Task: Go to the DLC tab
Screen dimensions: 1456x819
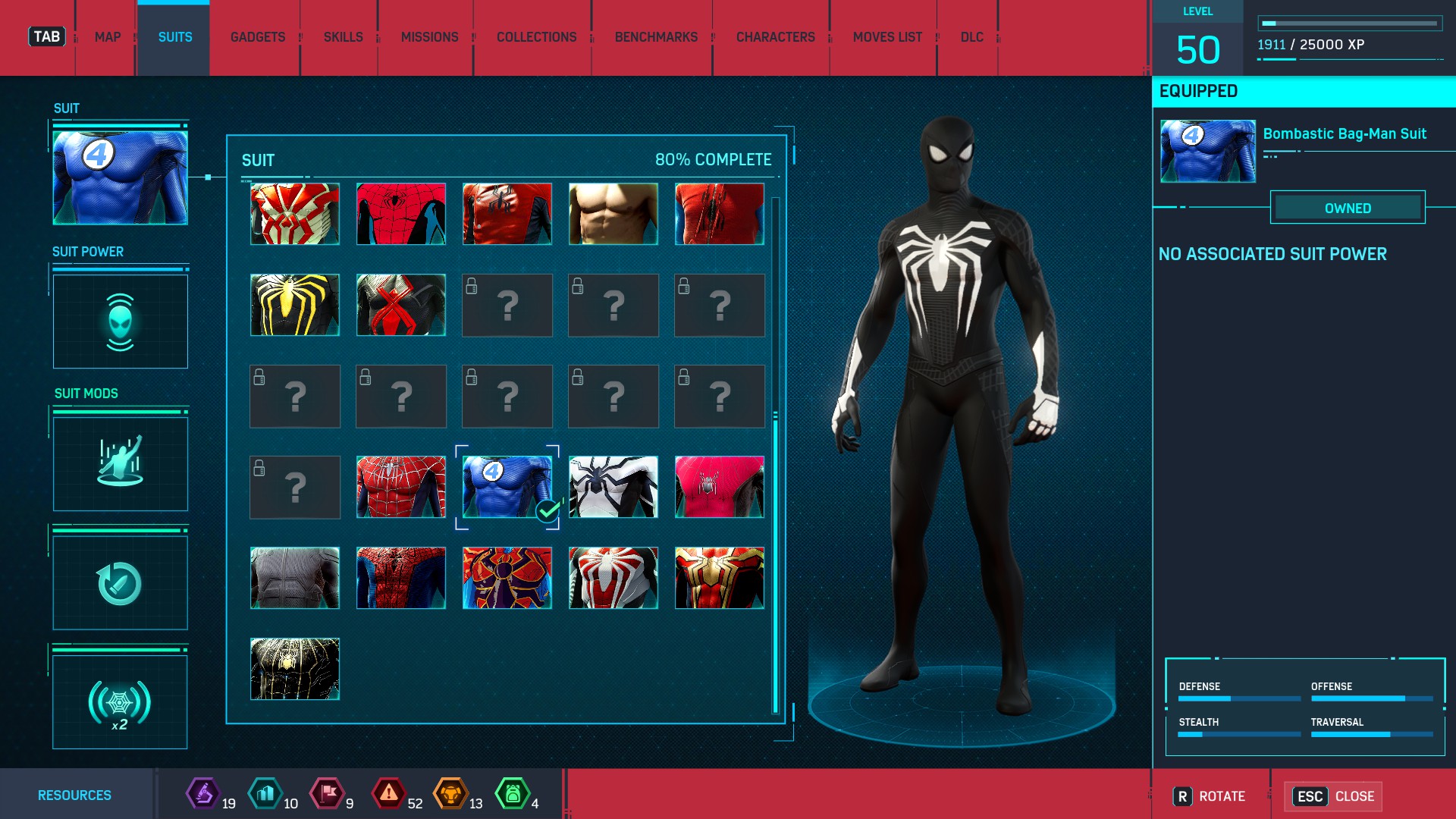Action: point(971,37)
